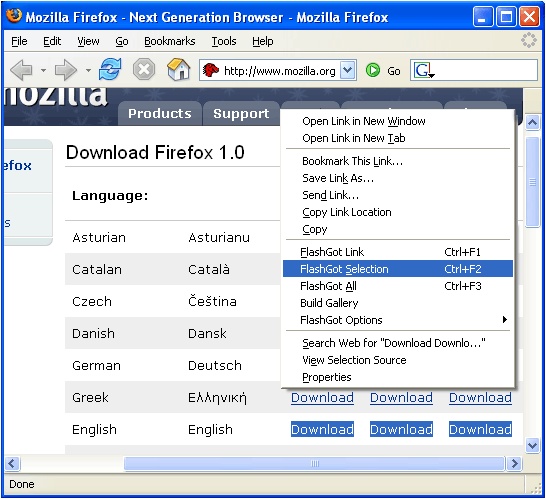Click Copy Link Location menu entry
This screenshot has height=499, width=546.
(346, 212)
